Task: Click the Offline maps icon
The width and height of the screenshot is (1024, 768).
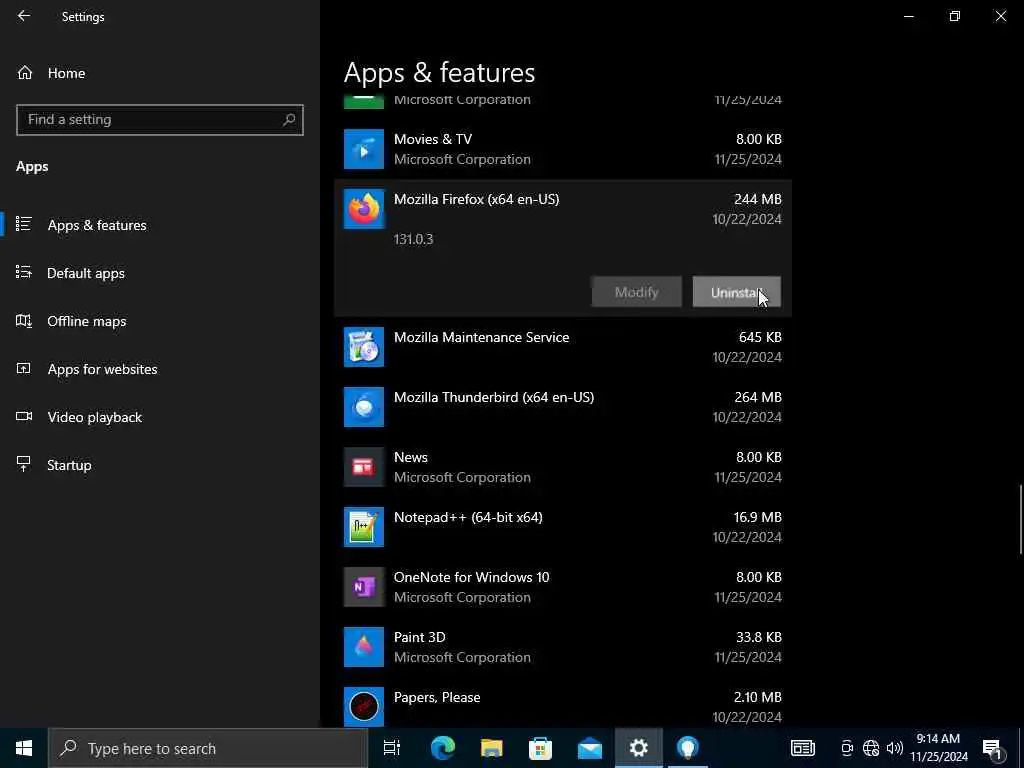Action: click(x=24, y=321)
